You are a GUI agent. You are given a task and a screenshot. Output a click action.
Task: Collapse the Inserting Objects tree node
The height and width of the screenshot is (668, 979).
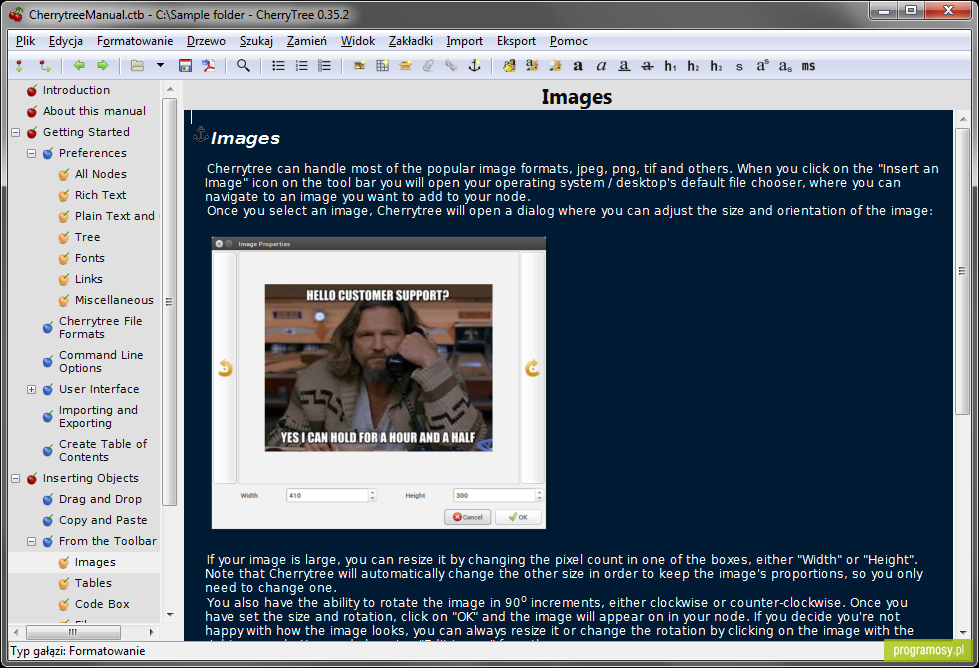pos(16,479)
